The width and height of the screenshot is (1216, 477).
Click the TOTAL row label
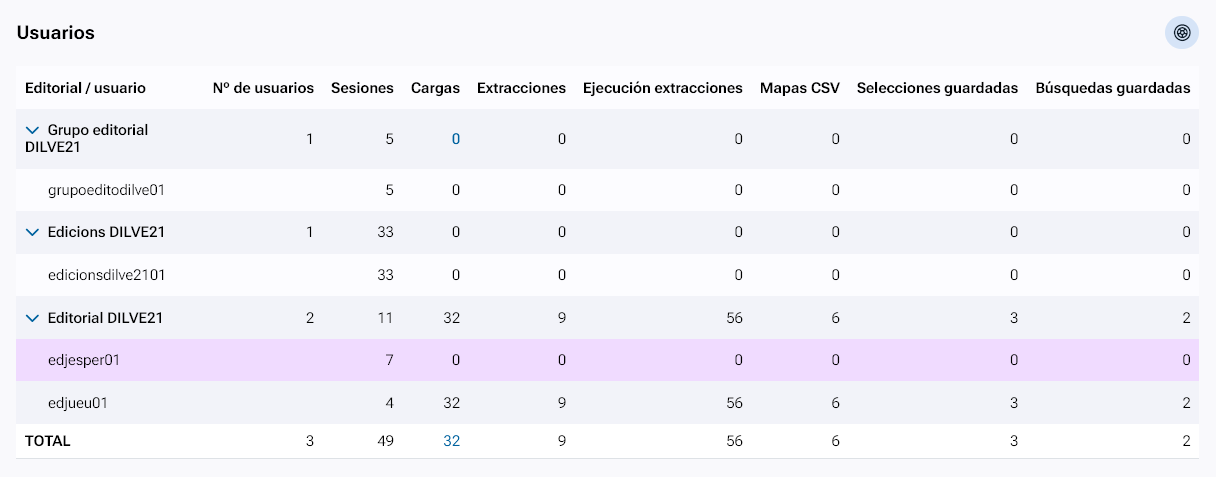pos(48,440)
